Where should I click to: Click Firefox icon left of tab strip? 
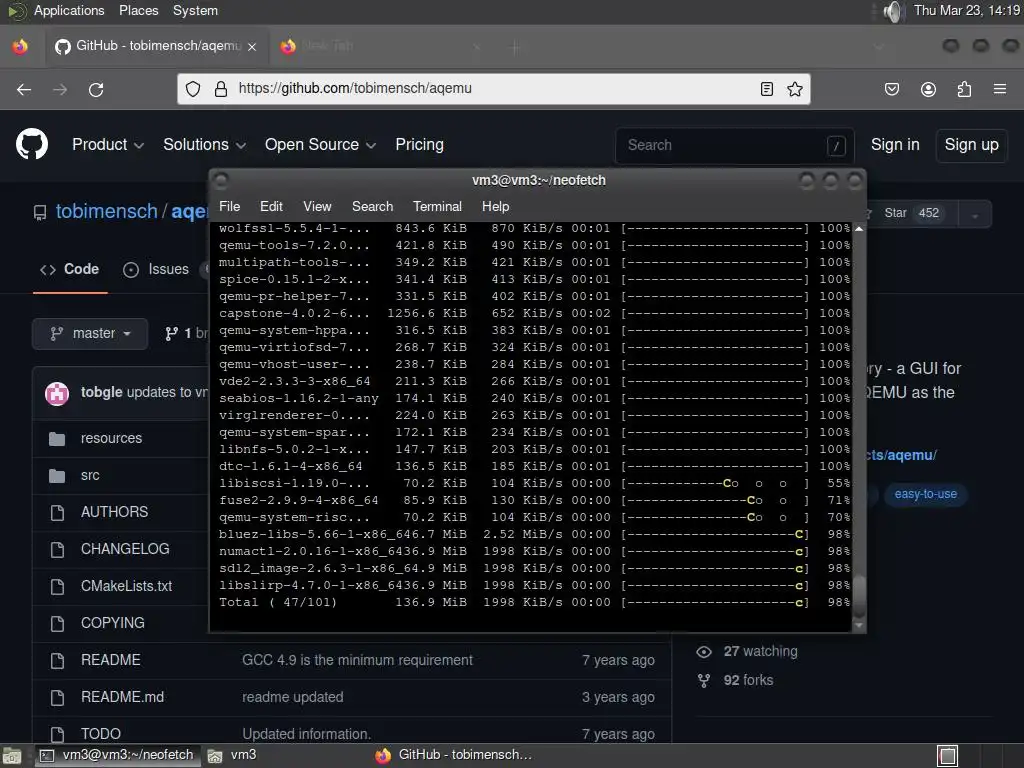20,46
